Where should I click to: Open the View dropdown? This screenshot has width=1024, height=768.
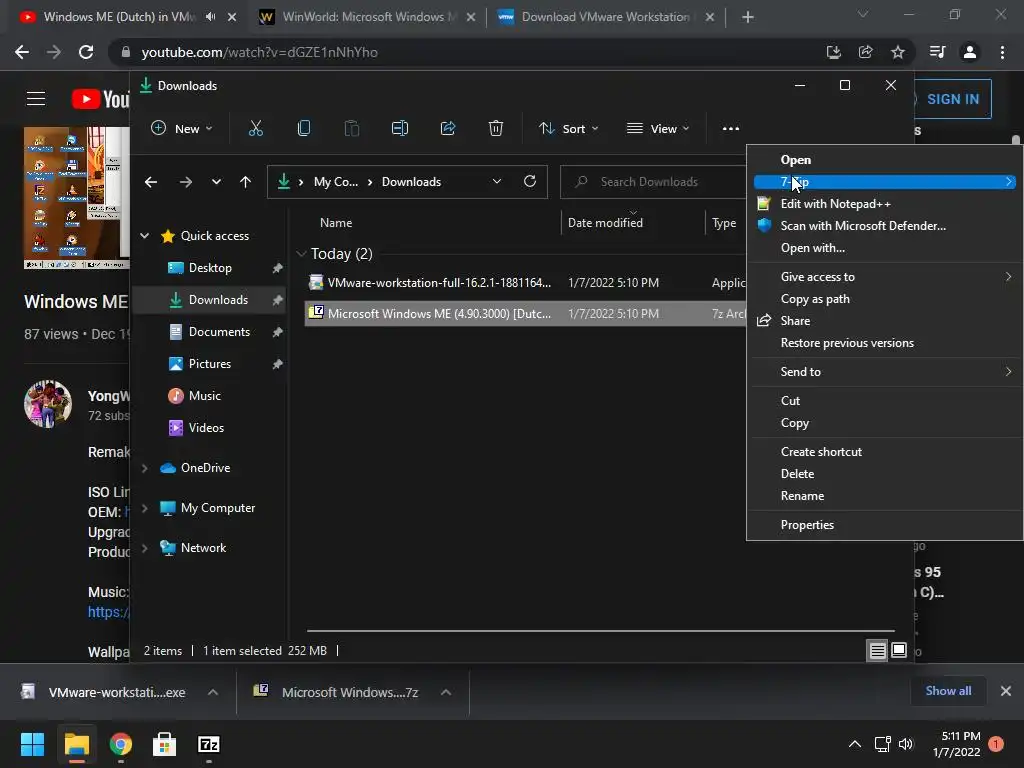point(658,129)
